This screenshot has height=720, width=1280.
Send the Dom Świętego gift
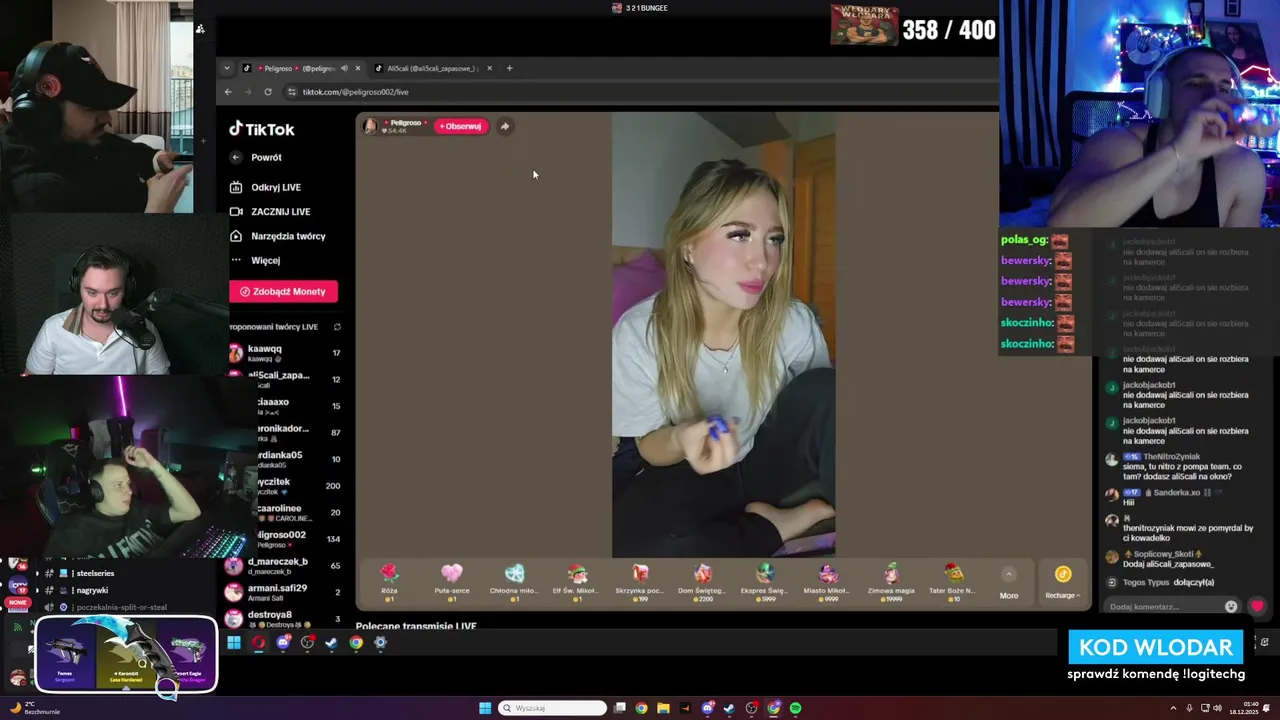[x=703, y=581]
